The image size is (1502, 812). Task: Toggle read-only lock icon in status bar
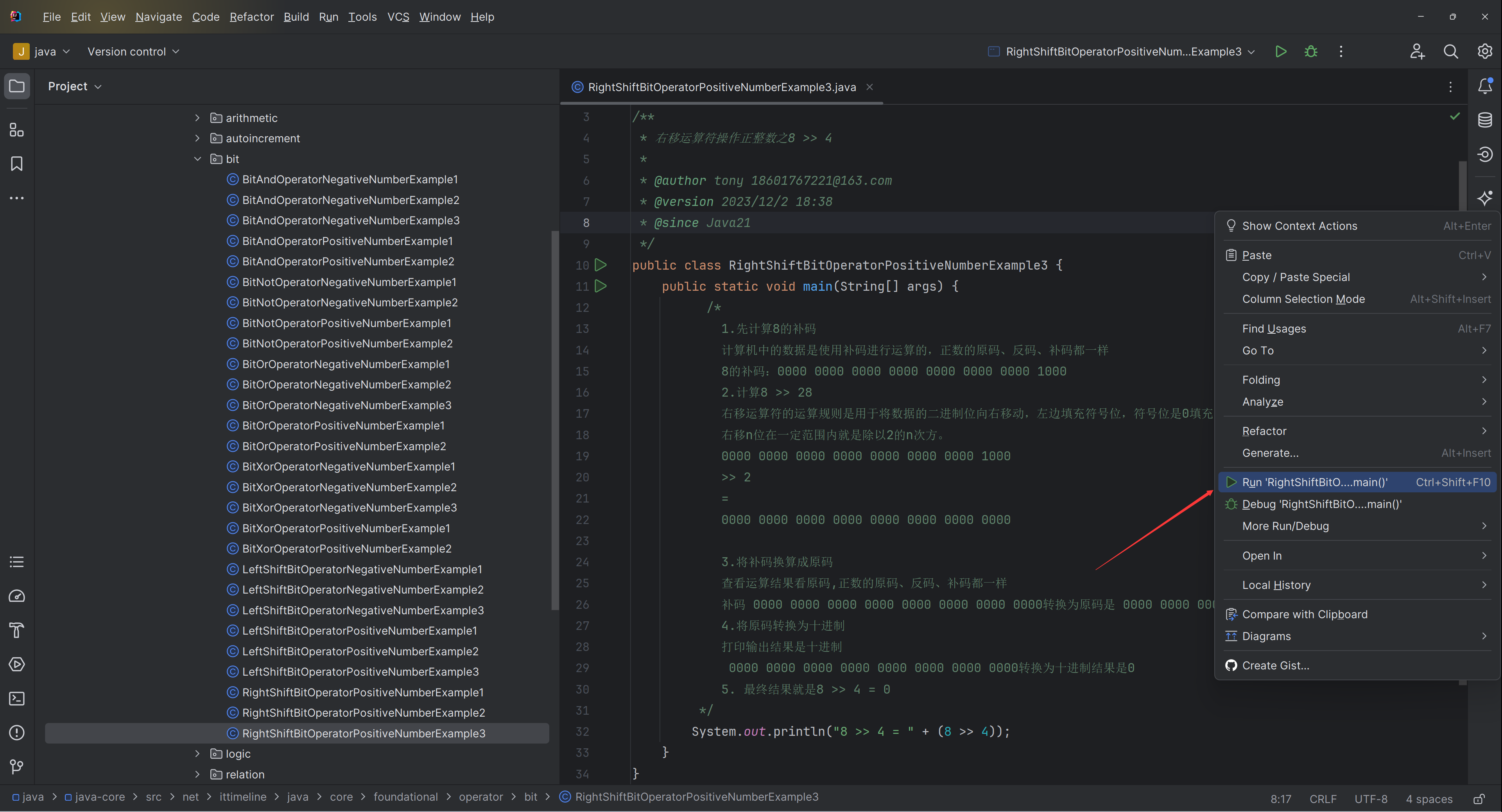1479,799
